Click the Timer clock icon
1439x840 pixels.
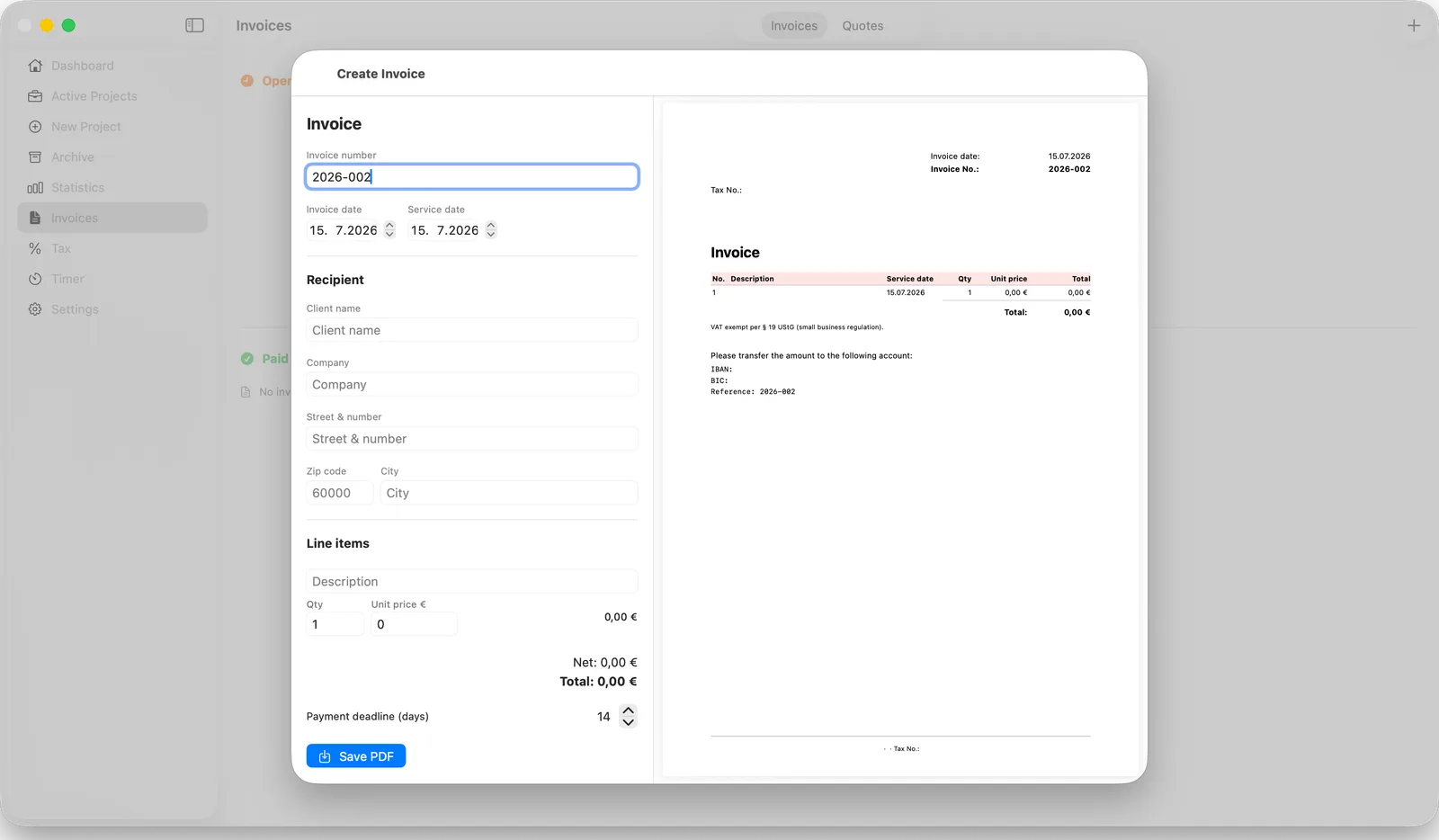coord(35,279)
